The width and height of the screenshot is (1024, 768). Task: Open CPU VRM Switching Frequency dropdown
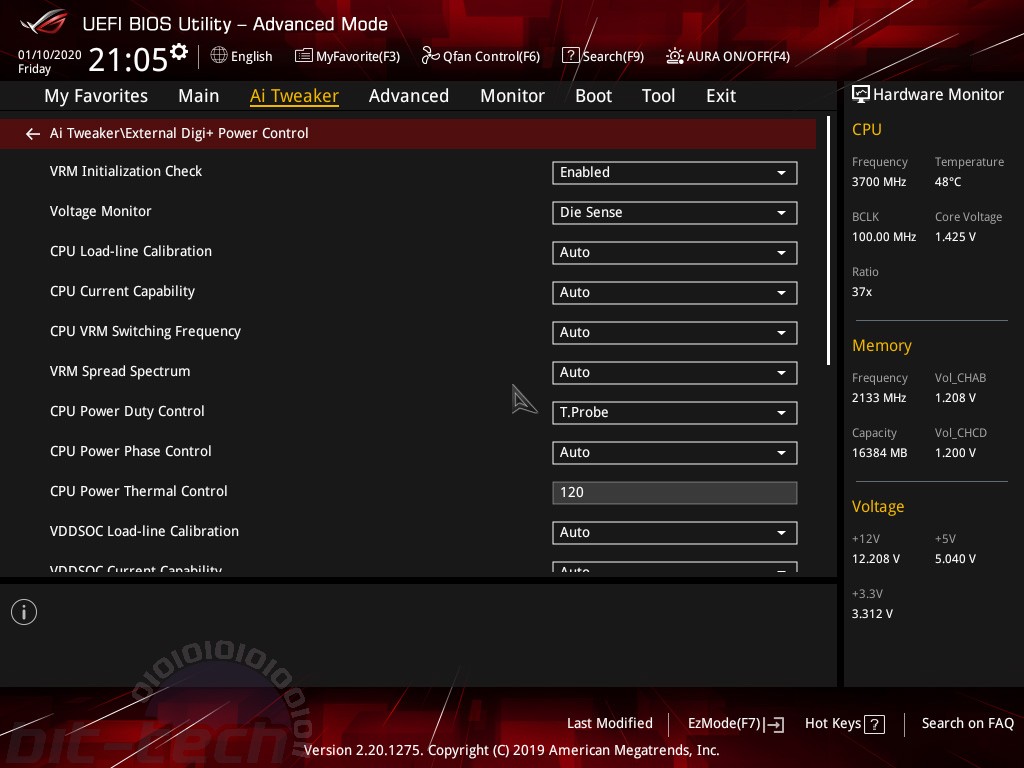[675, 332]
